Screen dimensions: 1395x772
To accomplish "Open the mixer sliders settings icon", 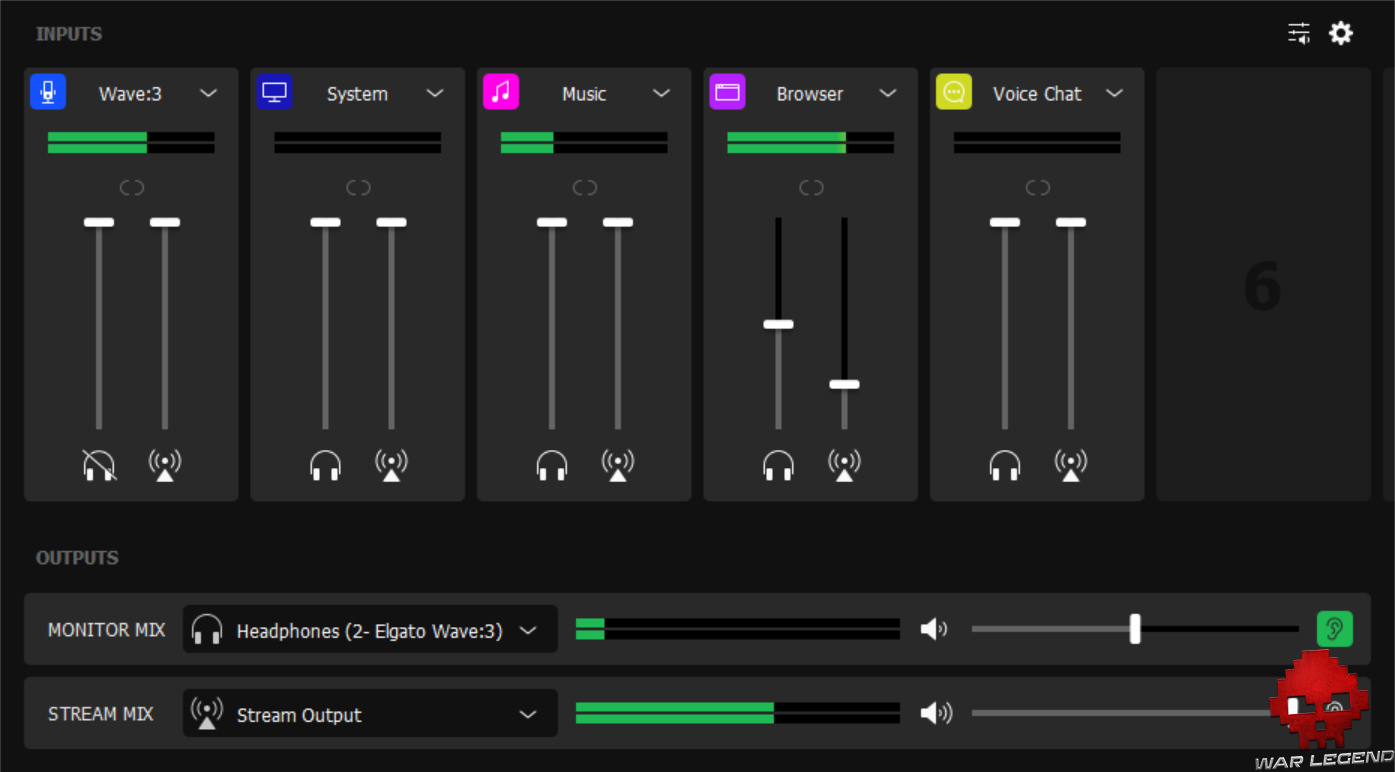I will coord(1298,34).
